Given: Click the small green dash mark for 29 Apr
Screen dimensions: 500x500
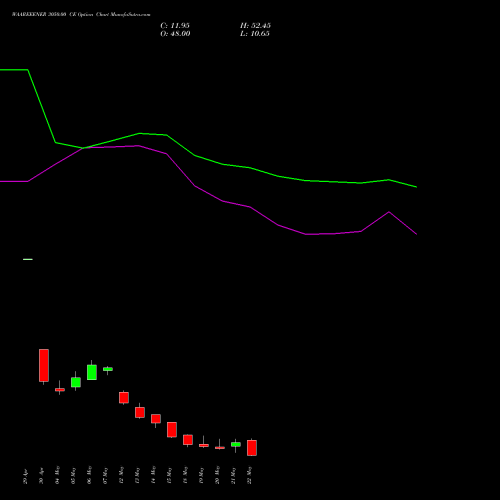Looking at the screenshot, I should tap(28, 259).
